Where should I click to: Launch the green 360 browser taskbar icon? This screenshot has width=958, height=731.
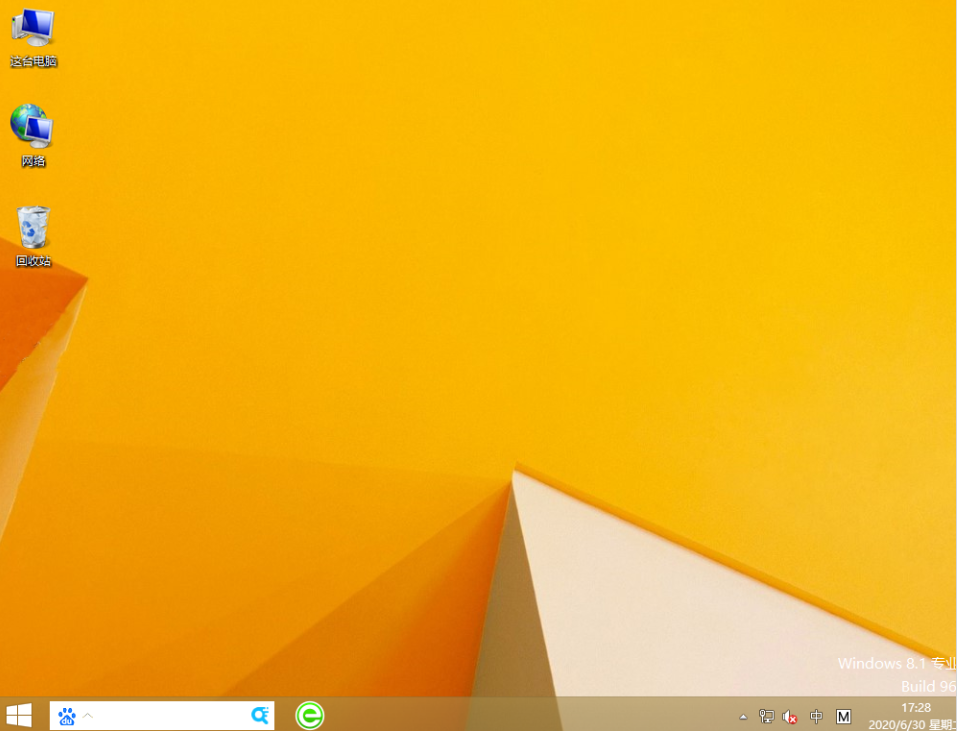click(x=310, y=715)
